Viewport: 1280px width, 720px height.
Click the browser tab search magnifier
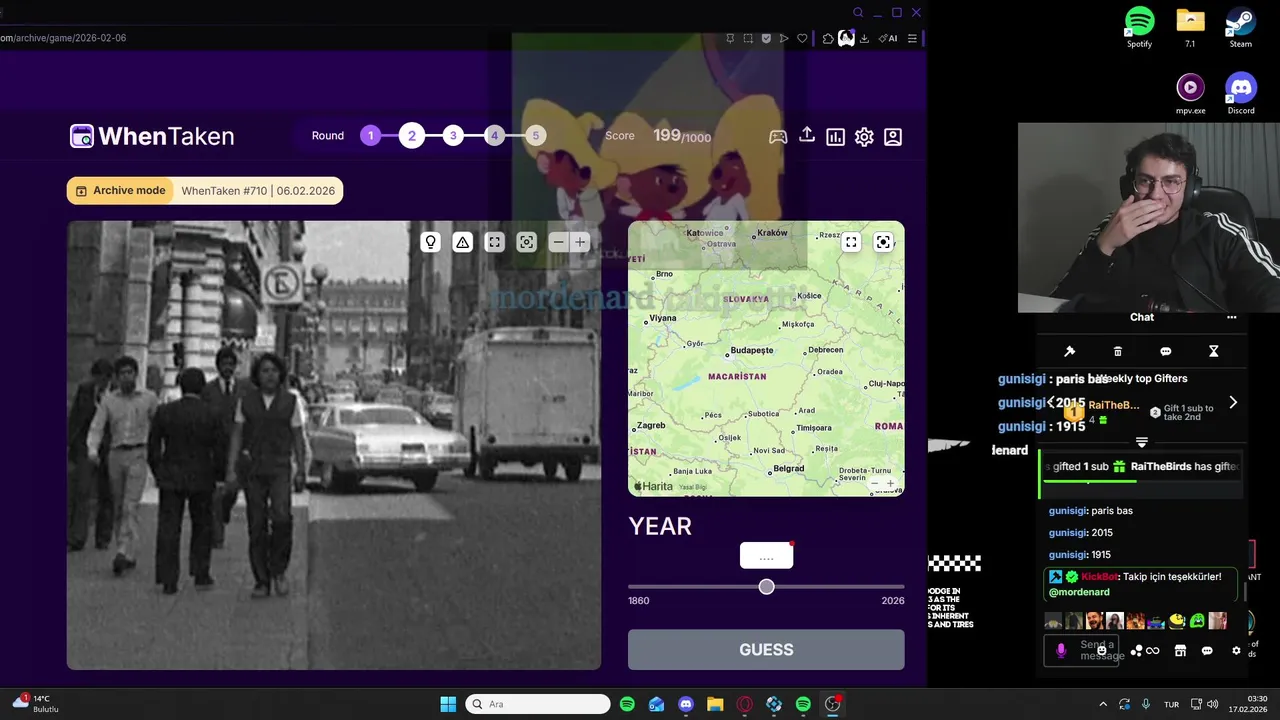point(858,13)
